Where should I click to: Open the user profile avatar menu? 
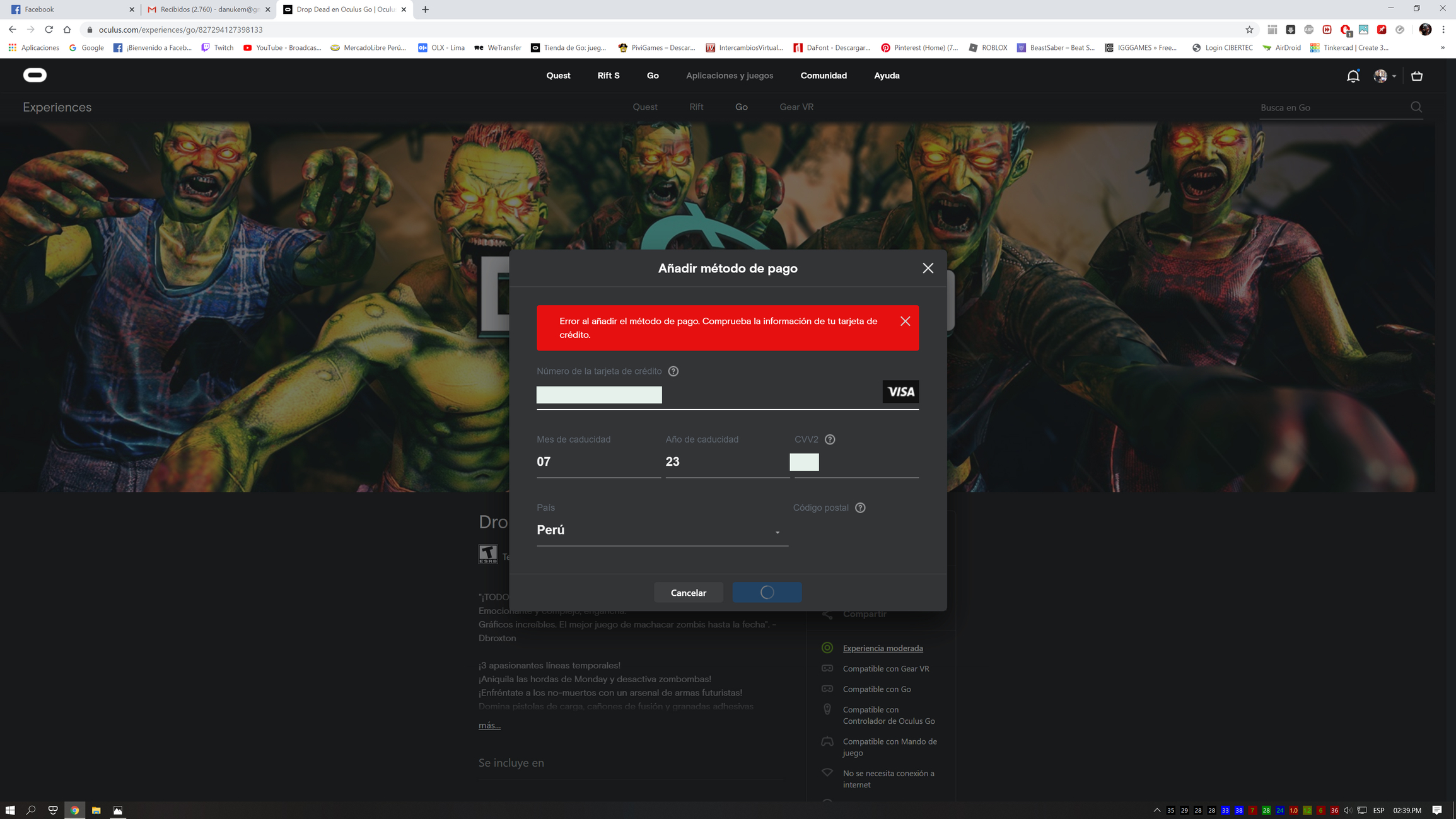[1384, 76]
